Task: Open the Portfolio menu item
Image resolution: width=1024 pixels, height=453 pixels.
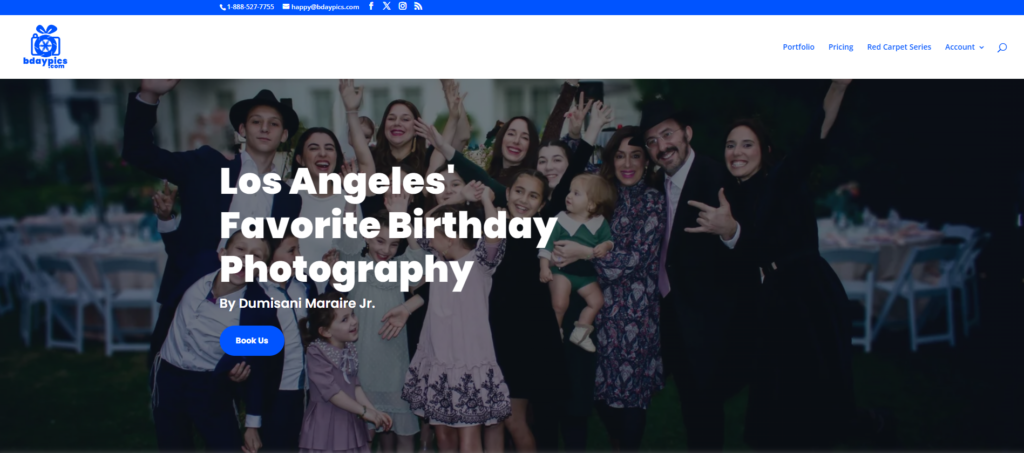Action: pyautogui.click(x=798, y=47)
